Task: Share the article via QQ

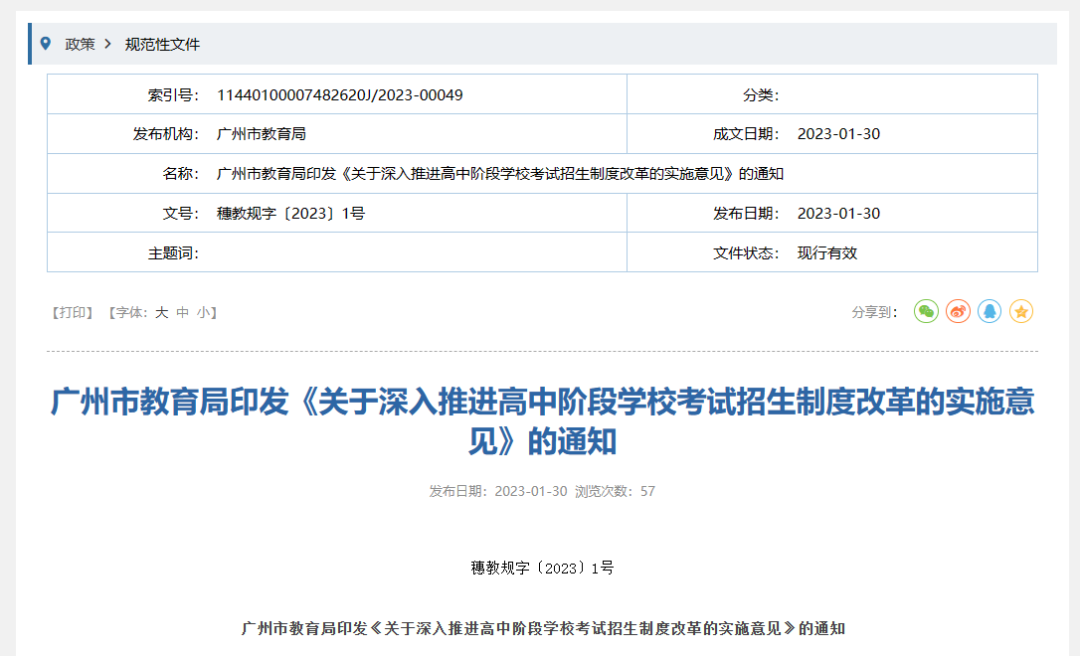Action: click(989, 311)
